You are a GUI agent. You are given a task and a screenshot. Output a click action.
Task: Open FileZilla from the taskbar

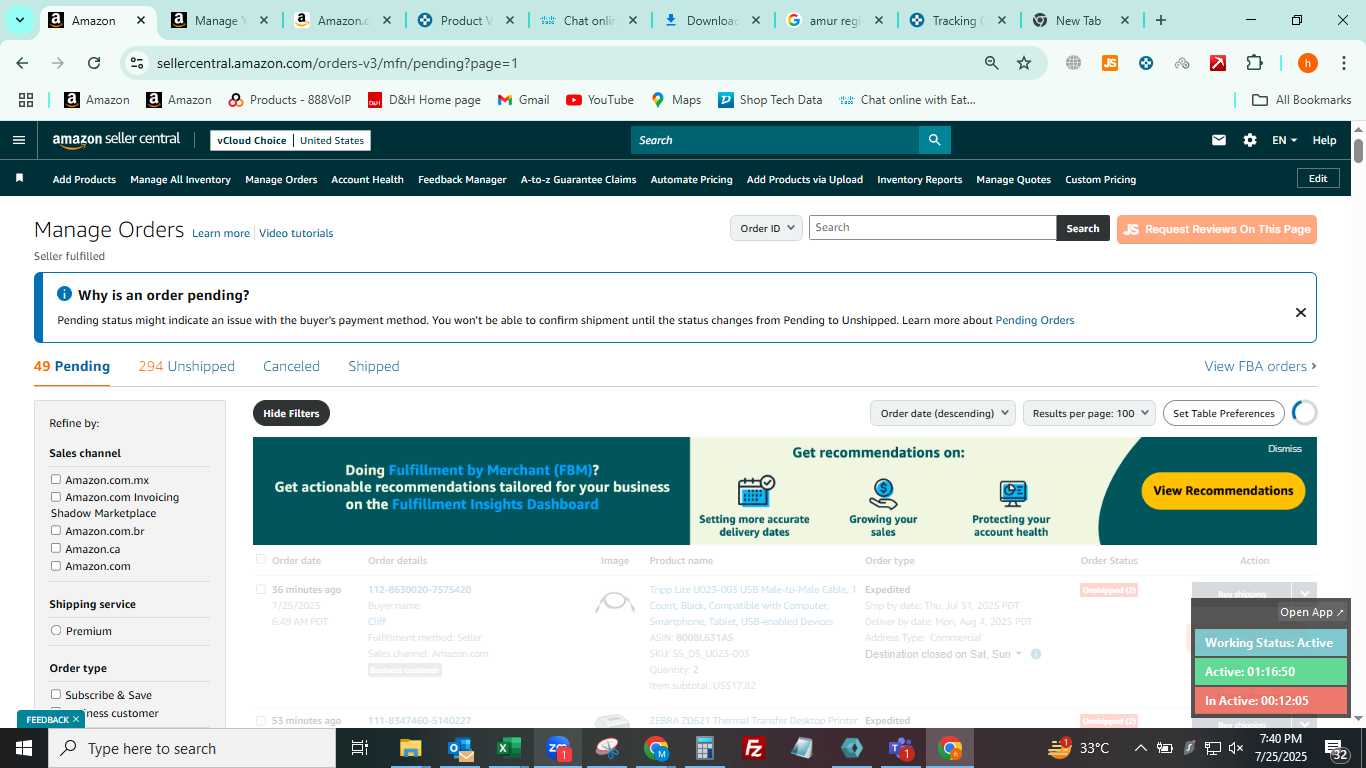(x=754, y=748)
